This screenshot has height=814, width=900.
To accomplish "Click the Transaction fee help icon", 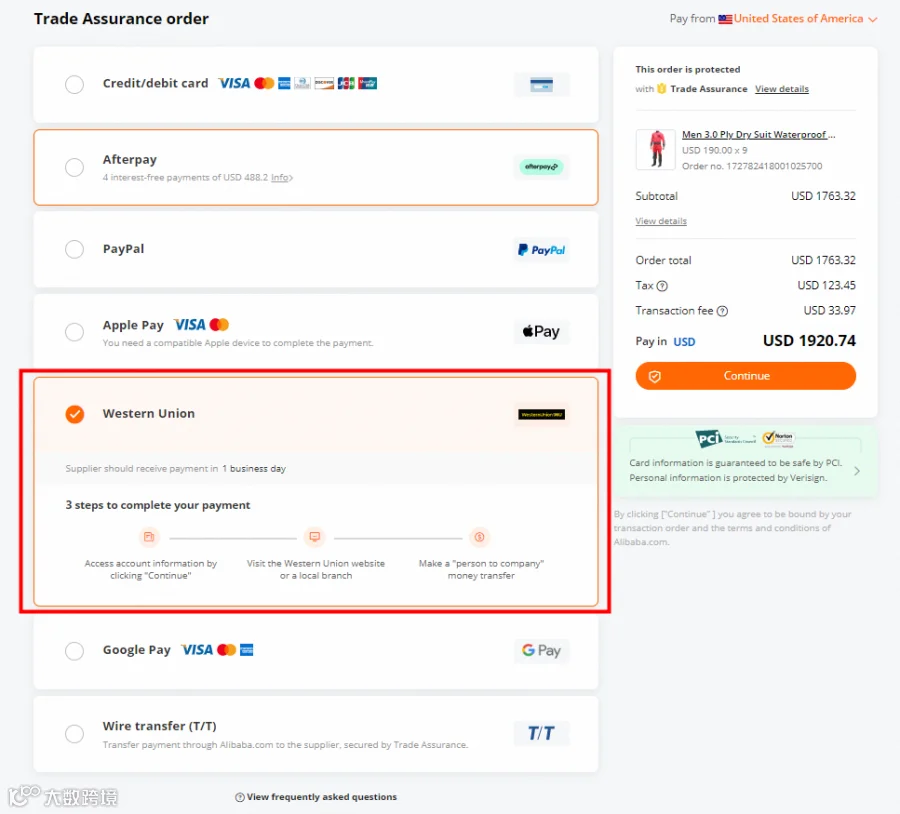I will [x=723, y=311].
